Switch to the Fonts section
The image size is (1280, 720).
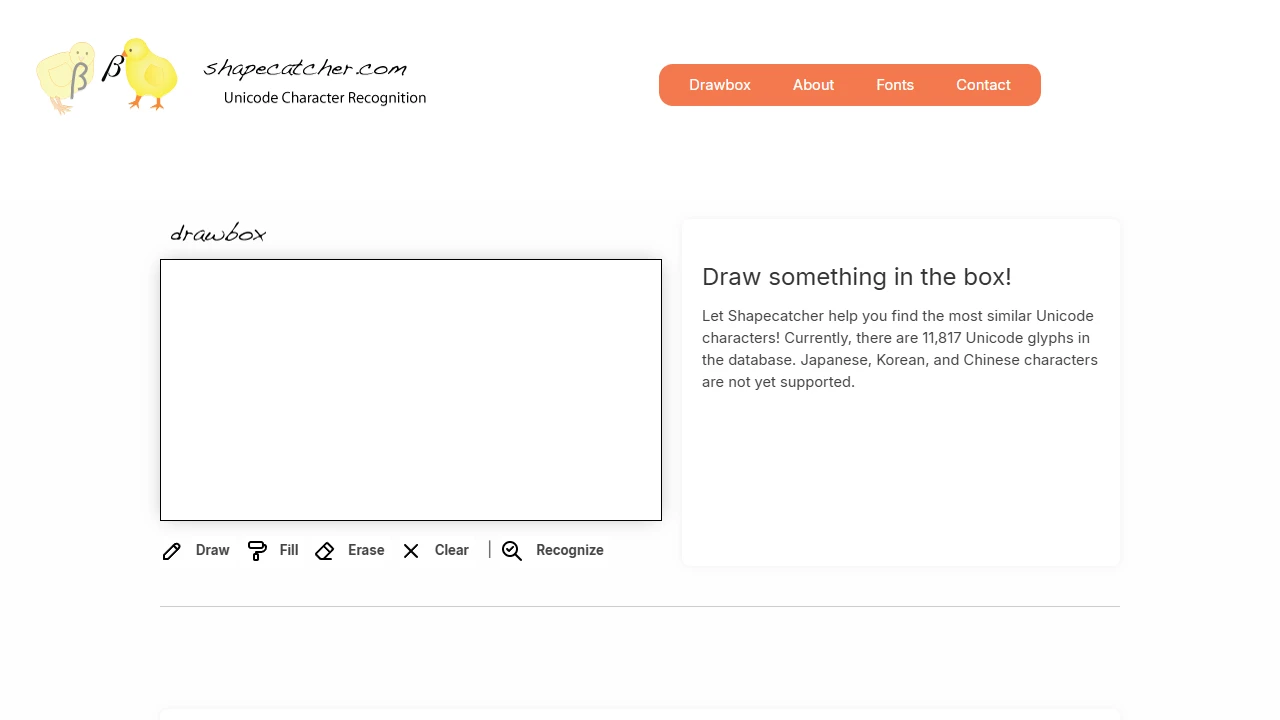[895, 85]
